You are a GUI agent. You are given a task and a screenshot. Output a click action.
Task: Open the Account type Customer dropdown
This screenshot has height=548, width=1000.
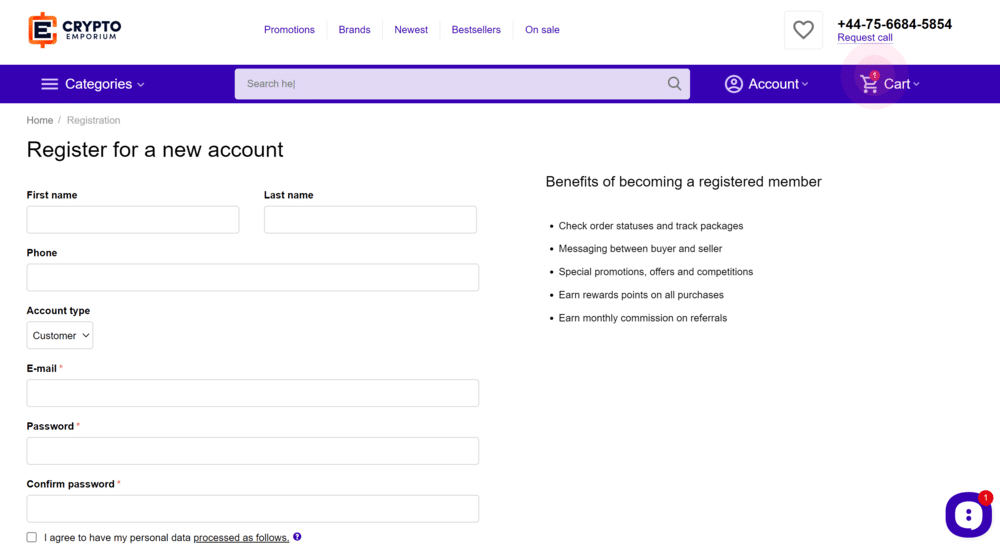60,336
